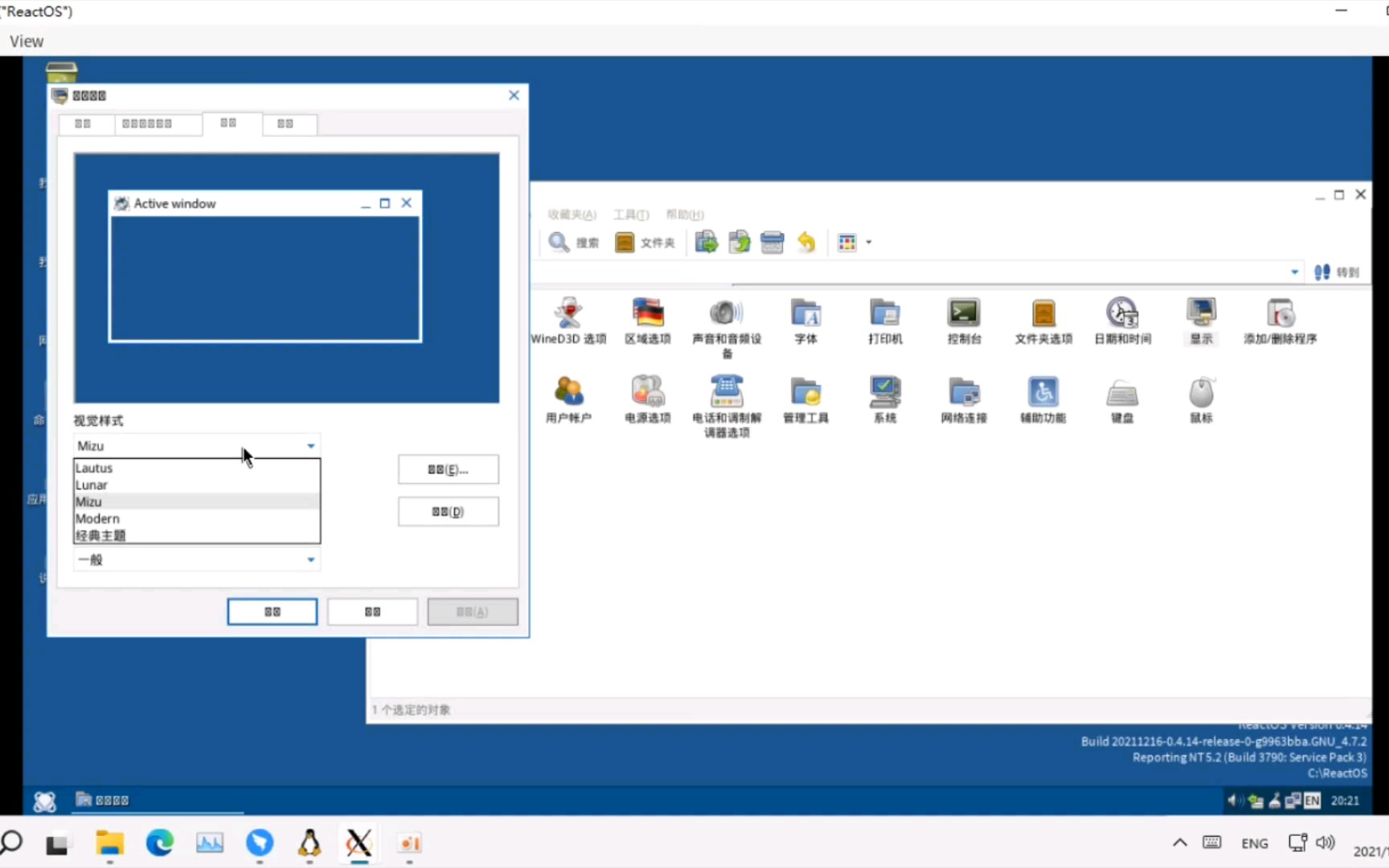Open the 鼠标 mouse icon
This screenshot has height=868, width=1389.
pos(1201,399)
